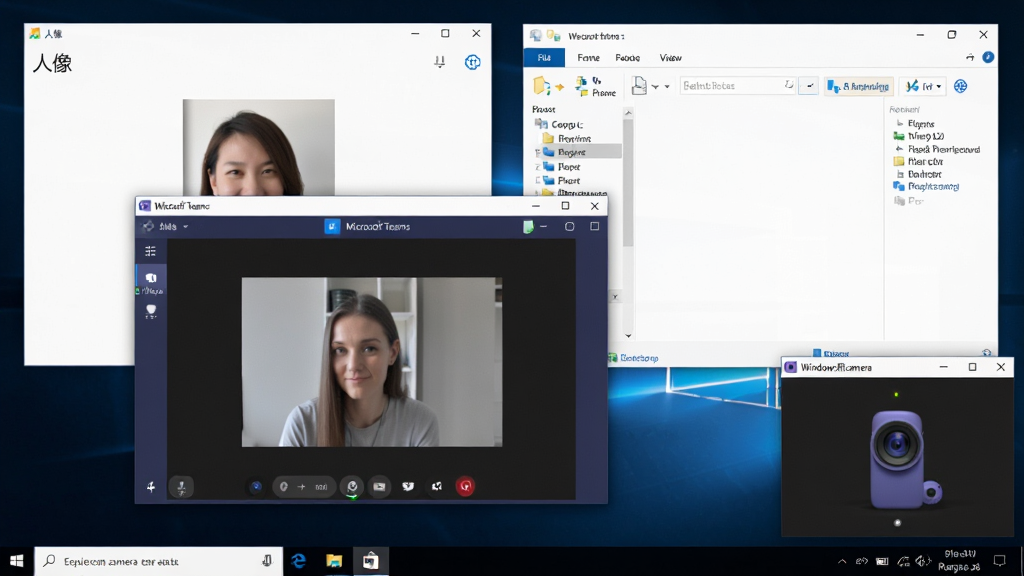This screenshot has height=576, width=1024.
Task: Click the blue help icon in explorer
Action: click(988, 57)
